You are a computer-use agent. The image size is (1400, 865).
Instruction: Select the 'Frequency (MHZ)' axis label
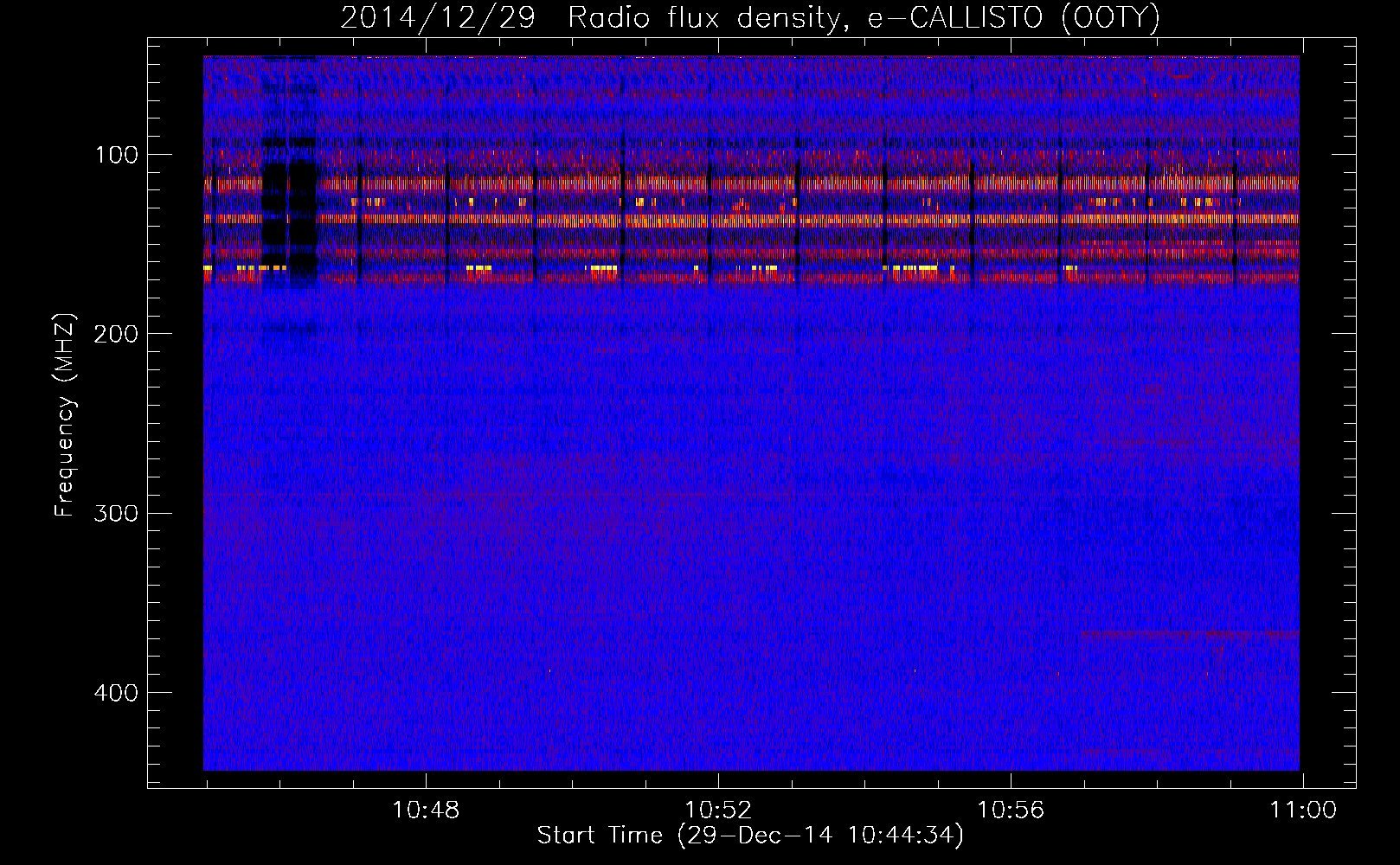point(64,415)
